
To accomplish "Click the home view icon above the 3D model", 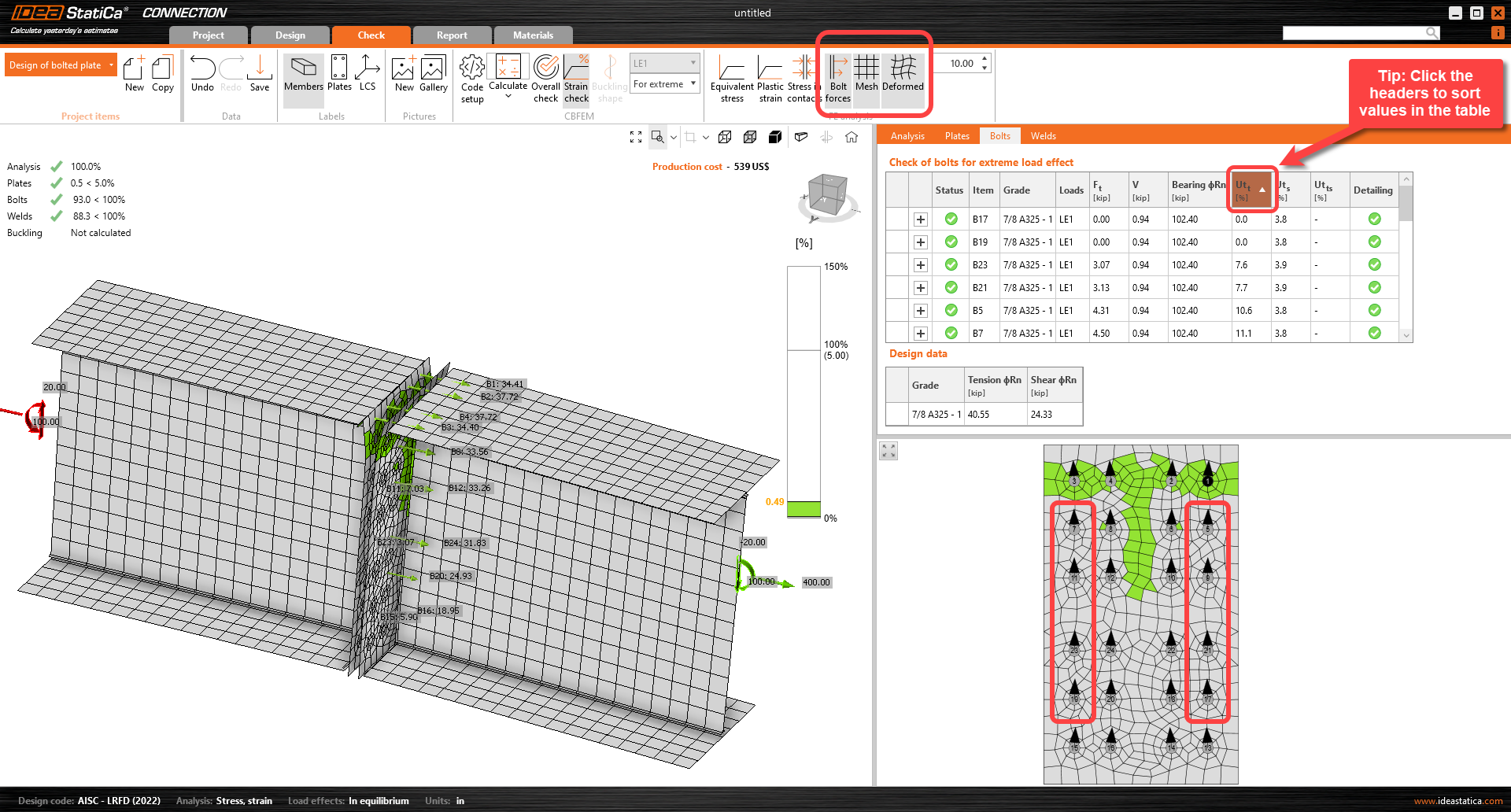I will [851, 136].
